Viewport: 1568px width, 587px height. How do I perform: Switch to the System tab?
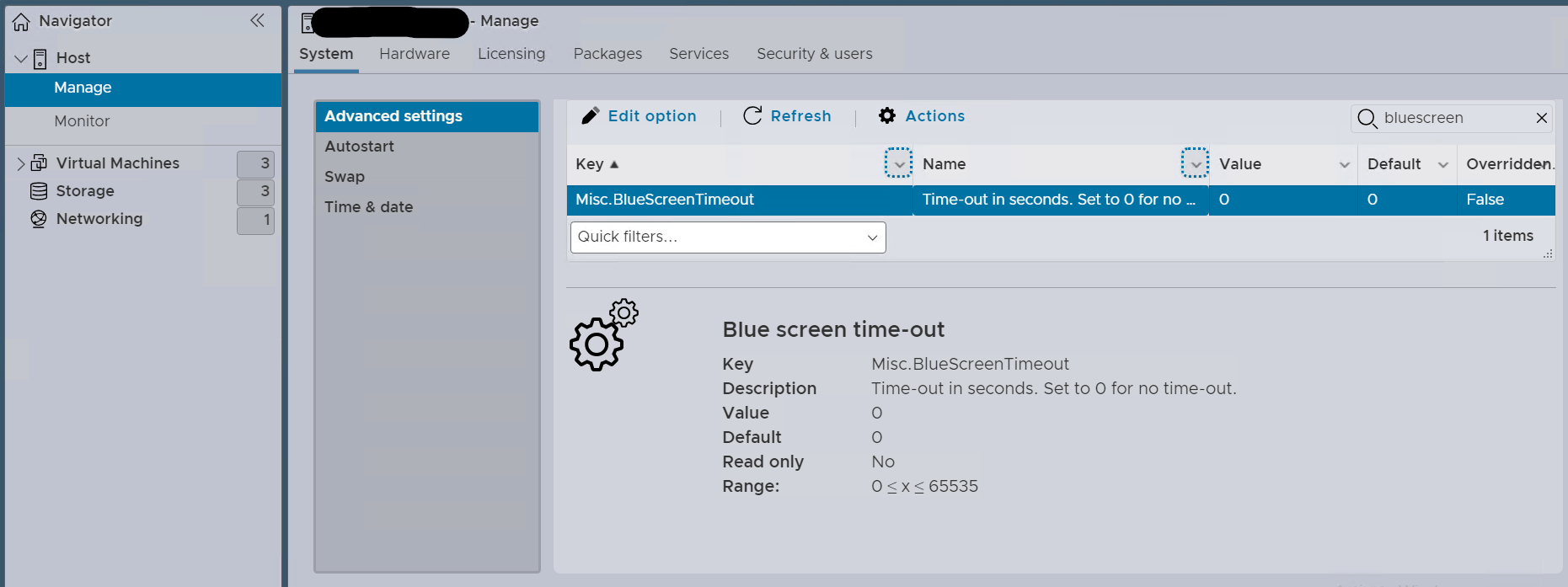326,54
